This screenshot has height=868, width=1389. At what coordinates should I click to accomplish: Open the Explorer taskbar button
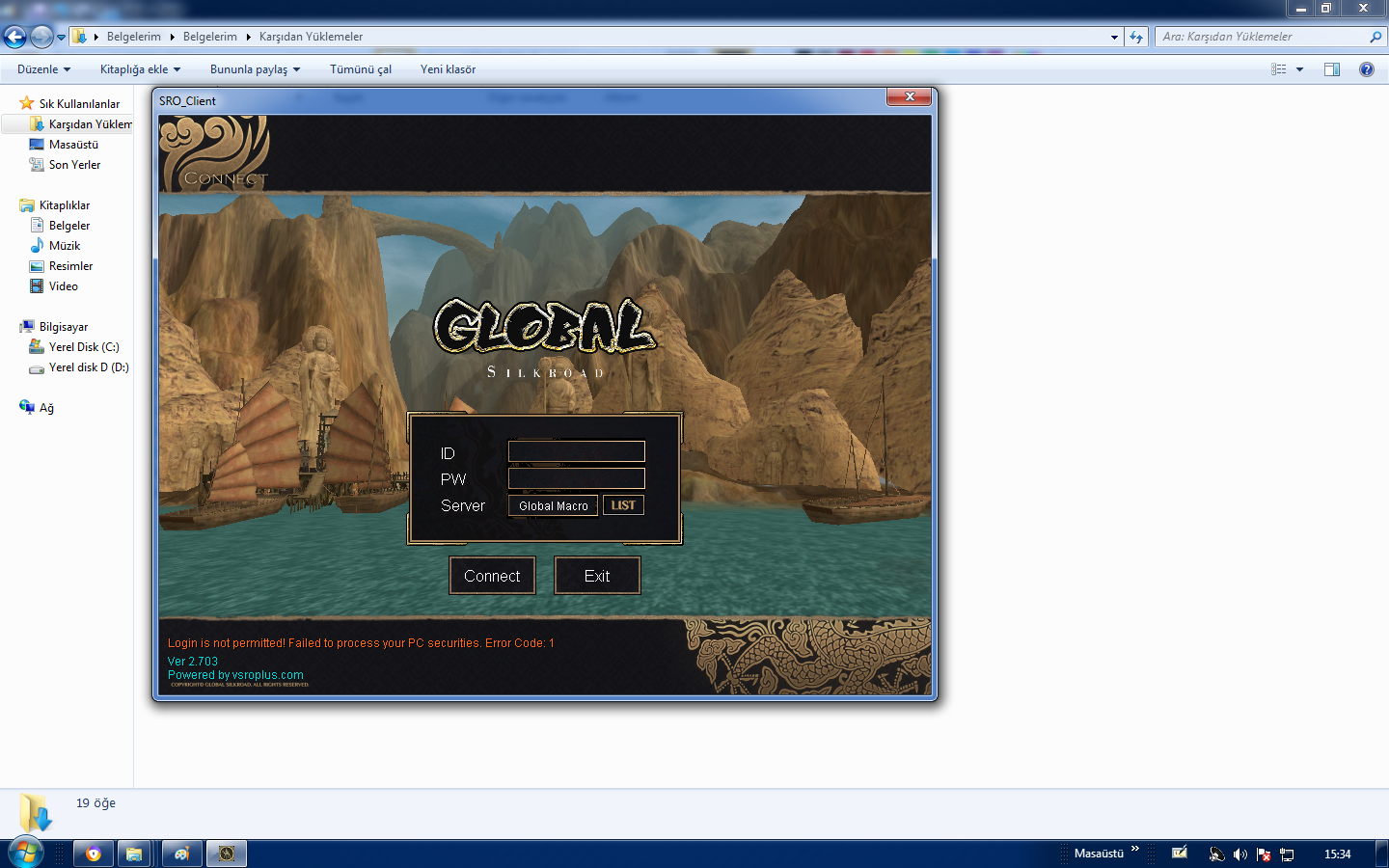[x=134, y=854]
